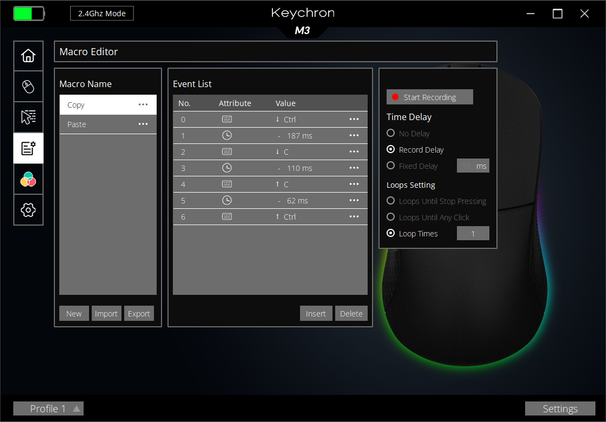606x422 pixels.
Task: Edit the Loop Times count field
Action: click(473, 233)
